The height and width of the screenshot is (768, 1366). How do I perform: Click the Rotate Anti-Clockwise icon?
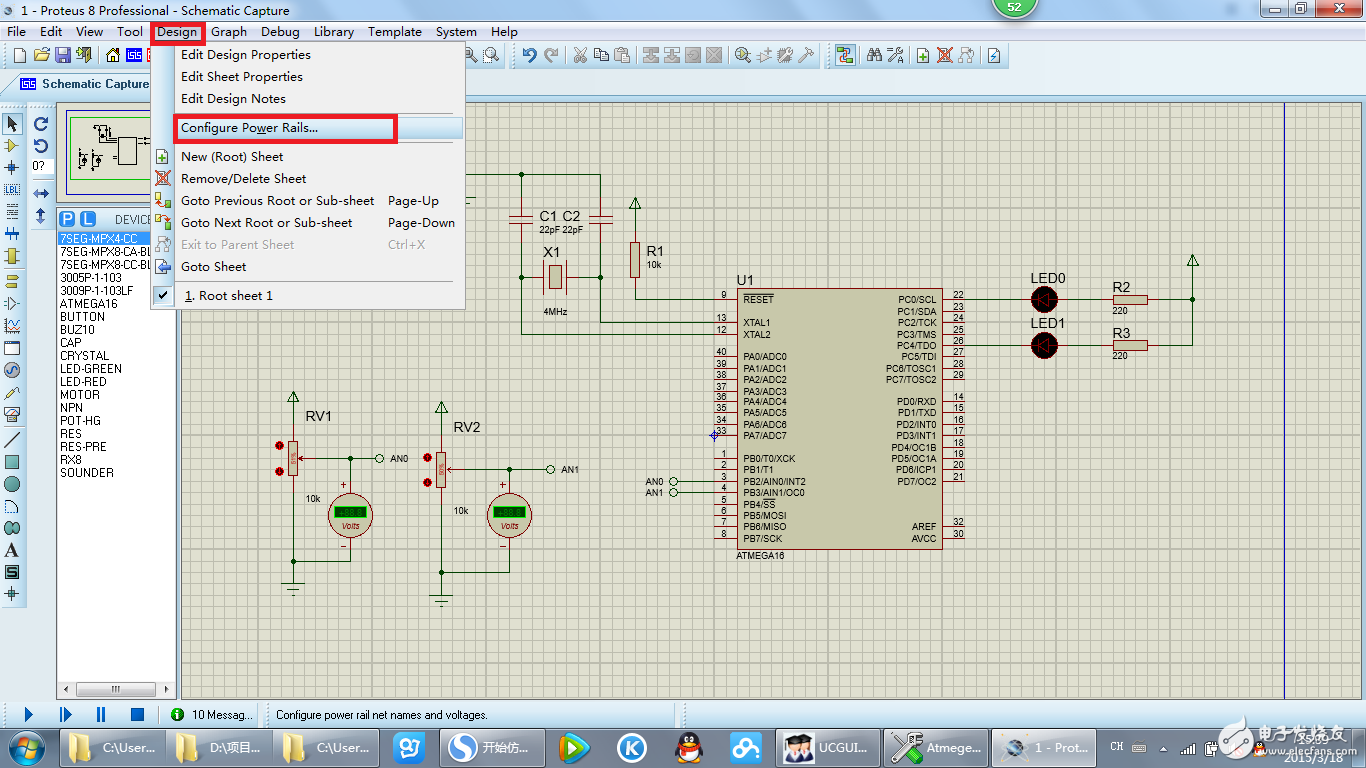click(41, 146)
